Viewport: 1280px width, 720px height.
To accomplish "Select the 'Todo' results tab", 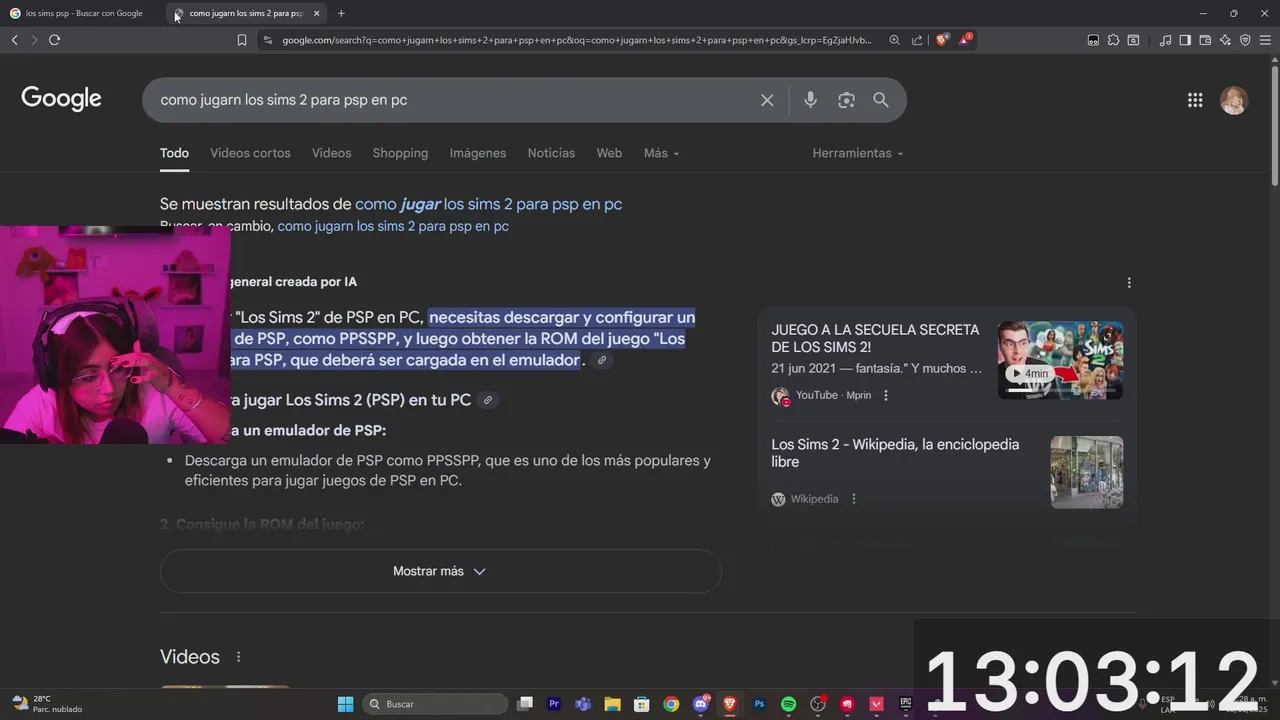I will point(174,153).
